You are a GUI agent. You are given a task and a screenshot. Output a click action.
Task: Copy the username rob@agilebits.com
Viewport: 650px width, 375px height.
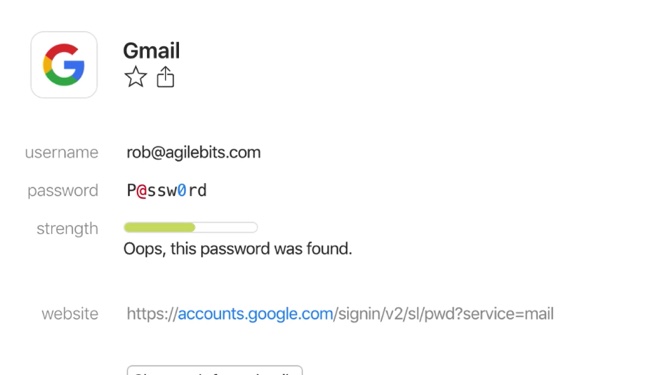pyautogui.click(x=194, y=152)
